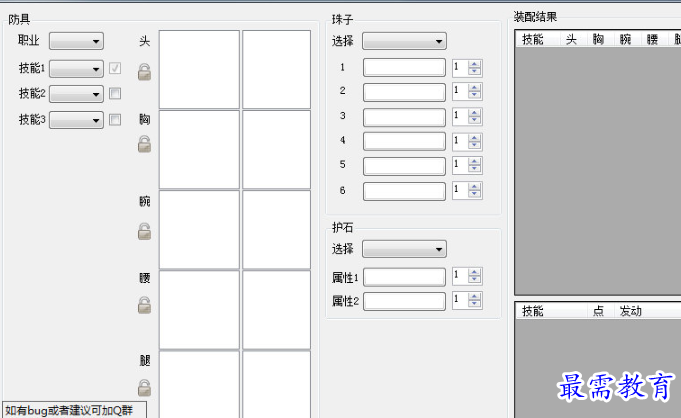This screenshot has height=418, width=681.
Task: Click the 腰 column header in 装配结果
Action: click(654, 39)
